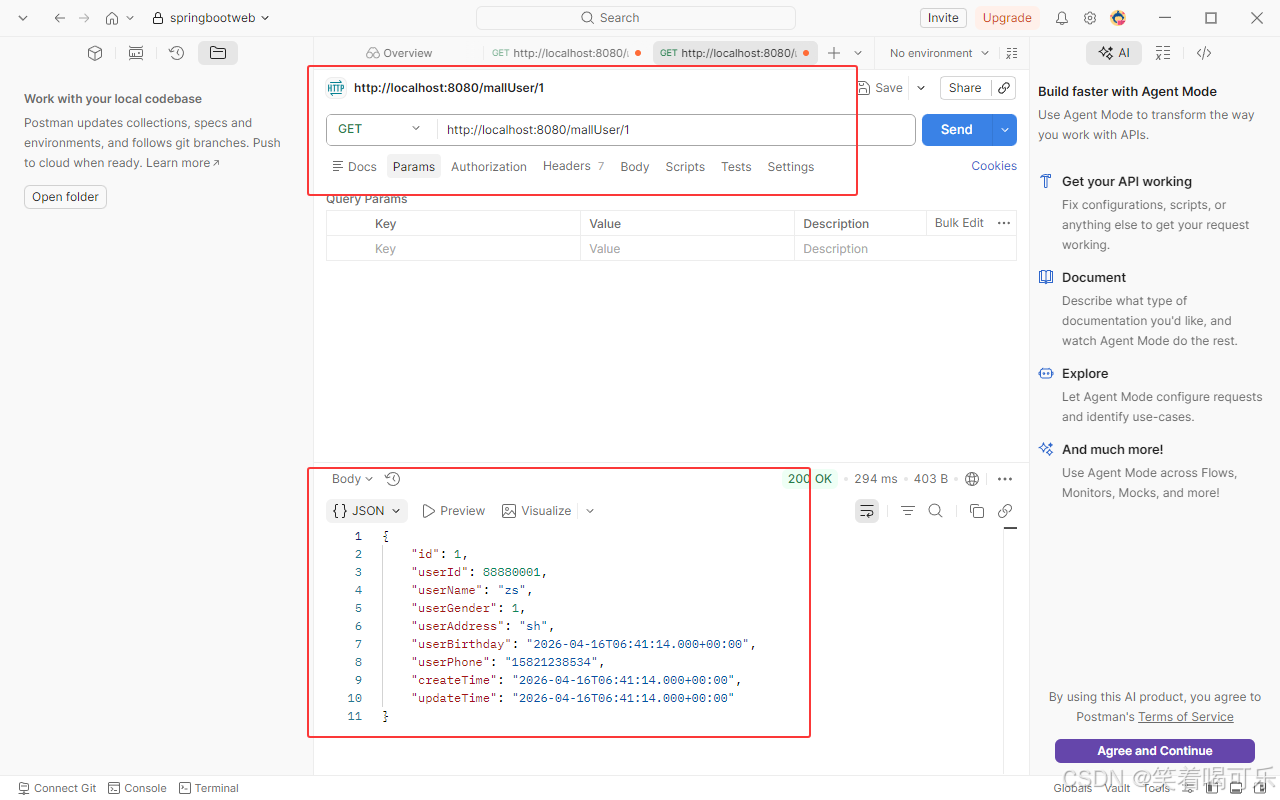Open the Docs tab
The width and height of the screenshot is (1280, 800).
point(354,167)
